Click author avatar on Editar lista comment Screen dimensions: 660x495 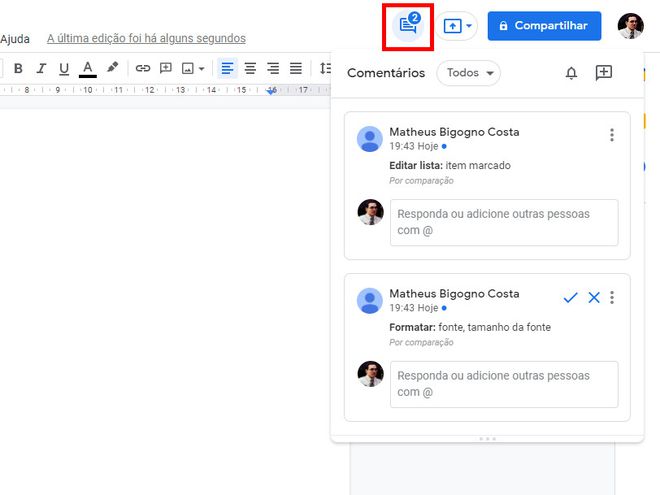(x=370, y=139)
